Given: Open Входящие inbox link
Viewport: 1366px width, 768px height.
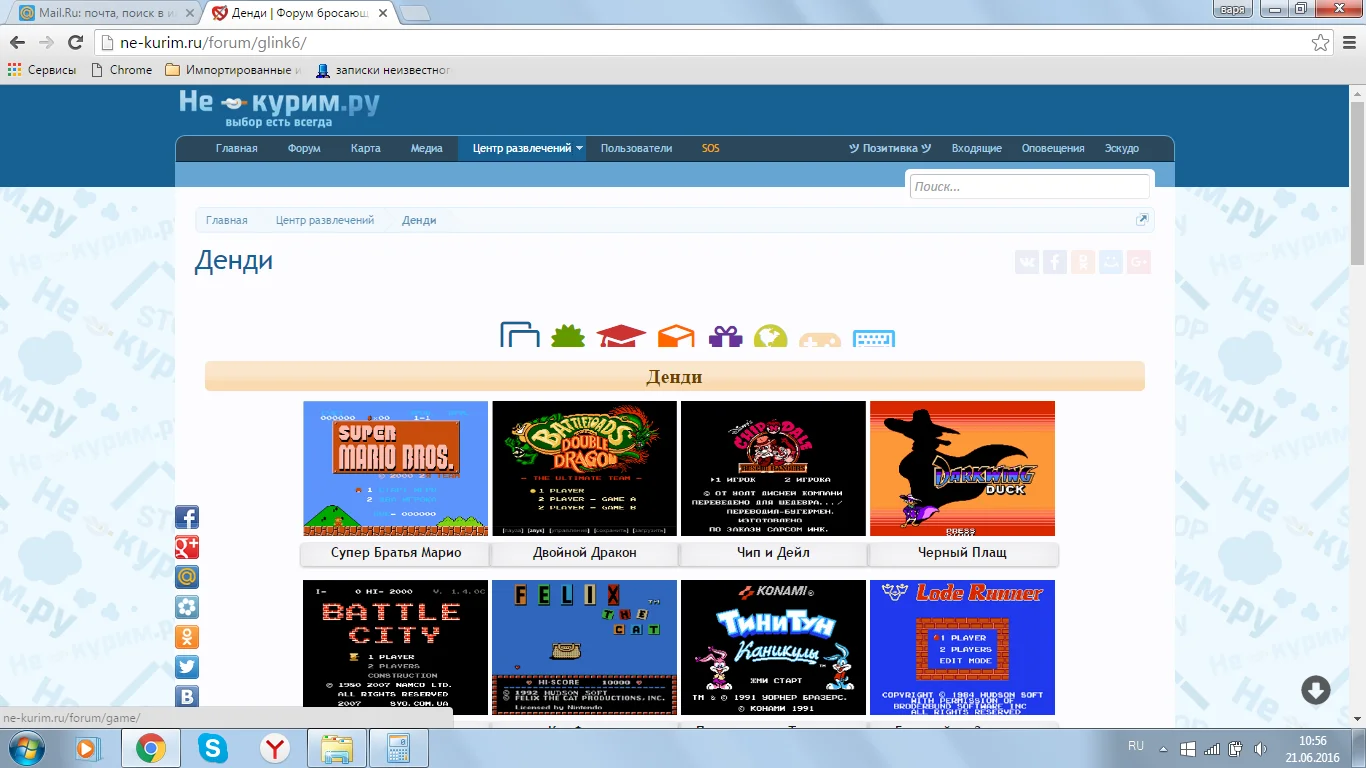Looking at the screenshot, I should (x=976, y=148).
